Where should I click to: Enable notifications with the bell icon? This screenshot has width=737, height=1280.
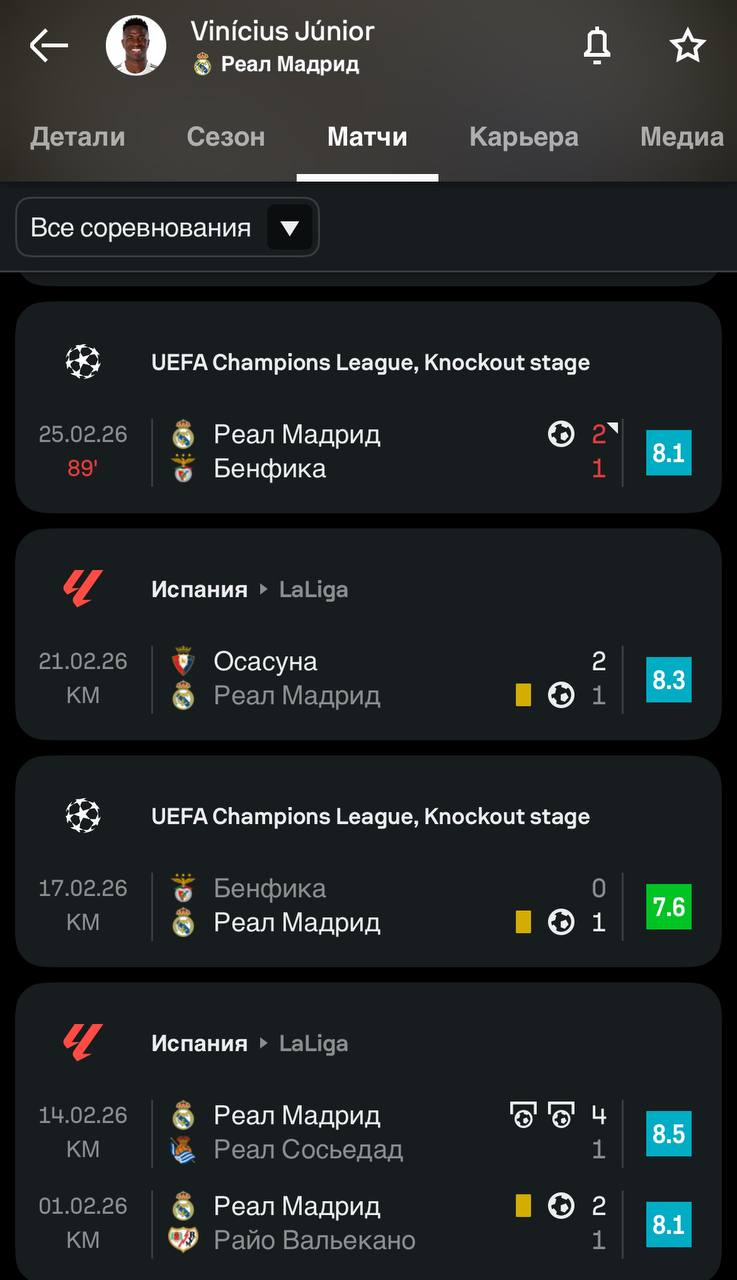coord(597,45)
